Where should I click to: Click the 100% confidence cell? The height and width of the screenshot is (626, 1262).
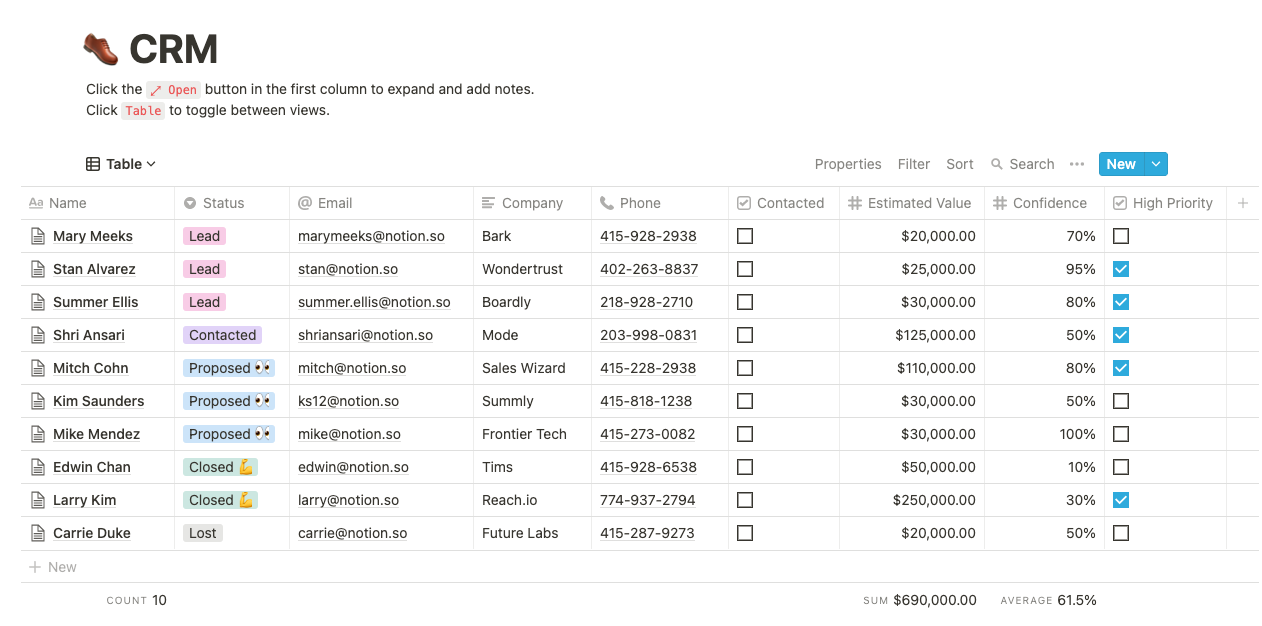click(x=1044, y=434)
